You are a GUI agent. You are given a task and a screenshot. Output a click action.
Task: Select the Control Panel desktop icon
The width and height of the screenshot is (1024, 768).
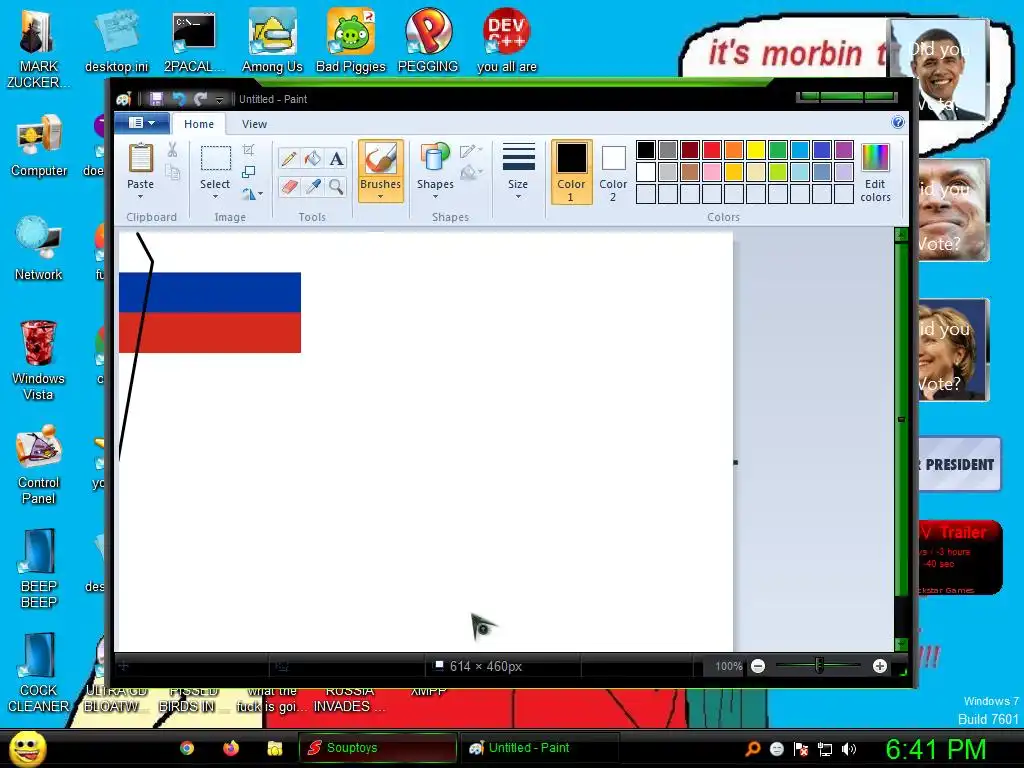tap(39, 464)
